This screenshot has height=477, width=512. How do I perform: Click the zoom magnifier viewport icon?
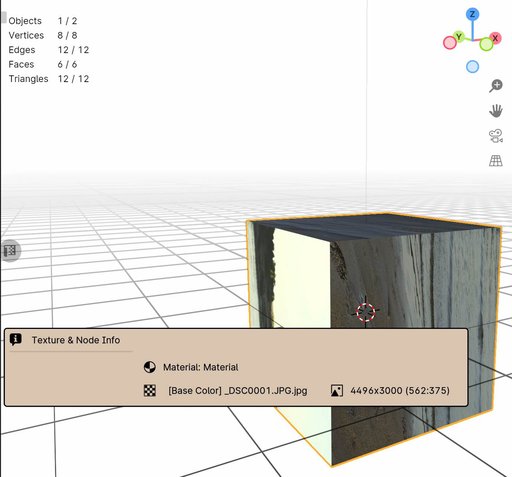tap(496, 85)
